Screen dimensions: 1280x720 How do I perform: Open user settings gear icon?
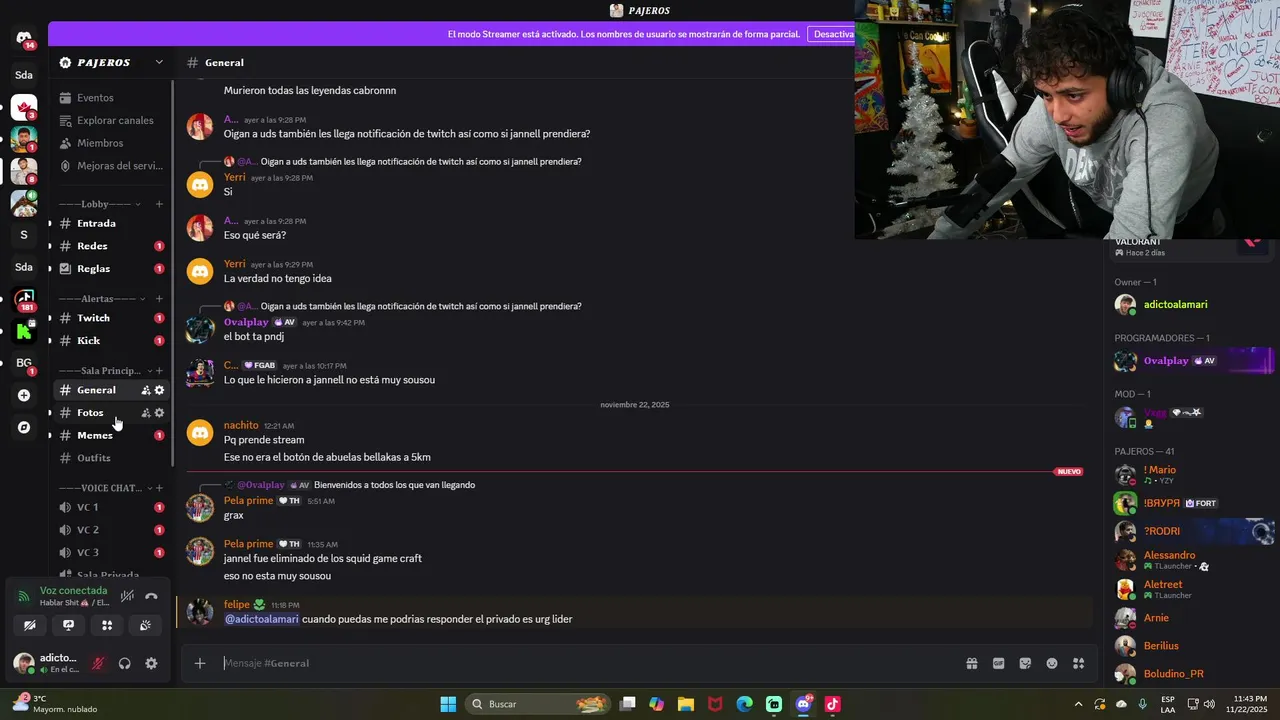click(x=151, y=663)
